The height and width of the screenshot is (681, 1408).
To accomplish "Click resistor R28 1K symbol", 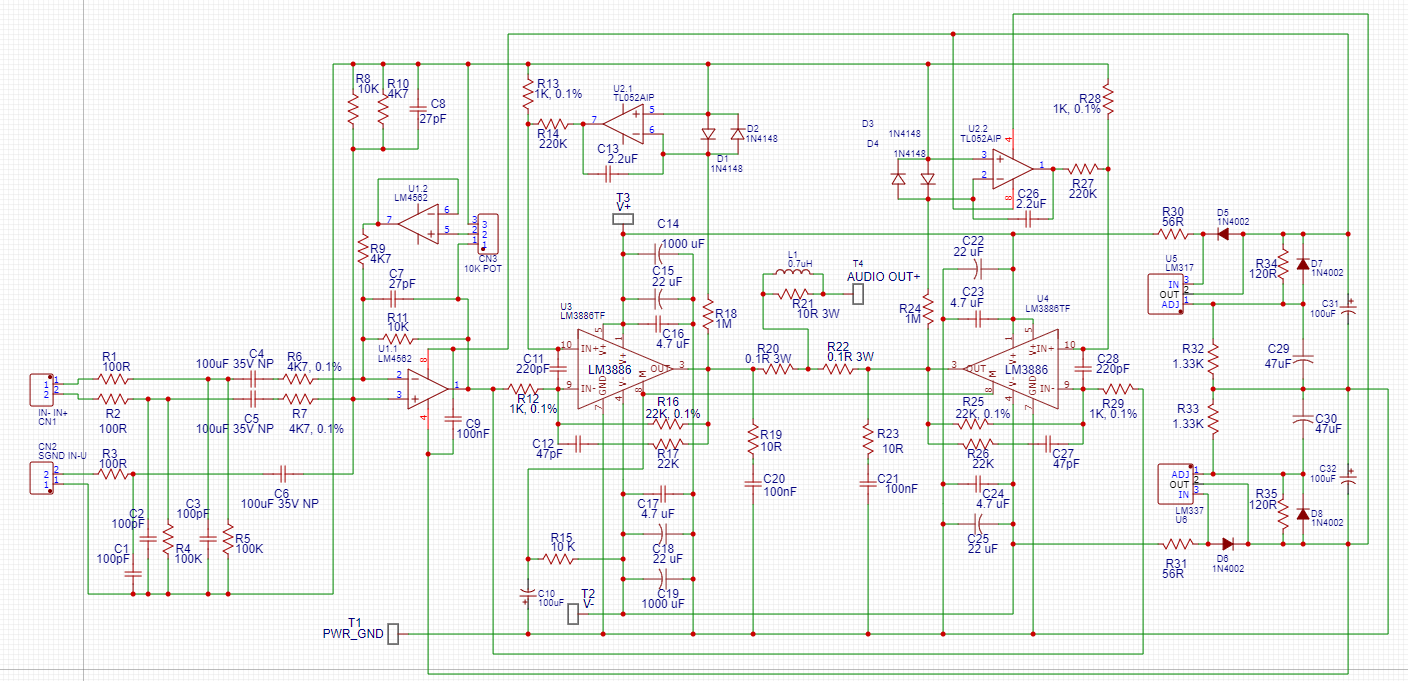I will (x=1107, y=100).
